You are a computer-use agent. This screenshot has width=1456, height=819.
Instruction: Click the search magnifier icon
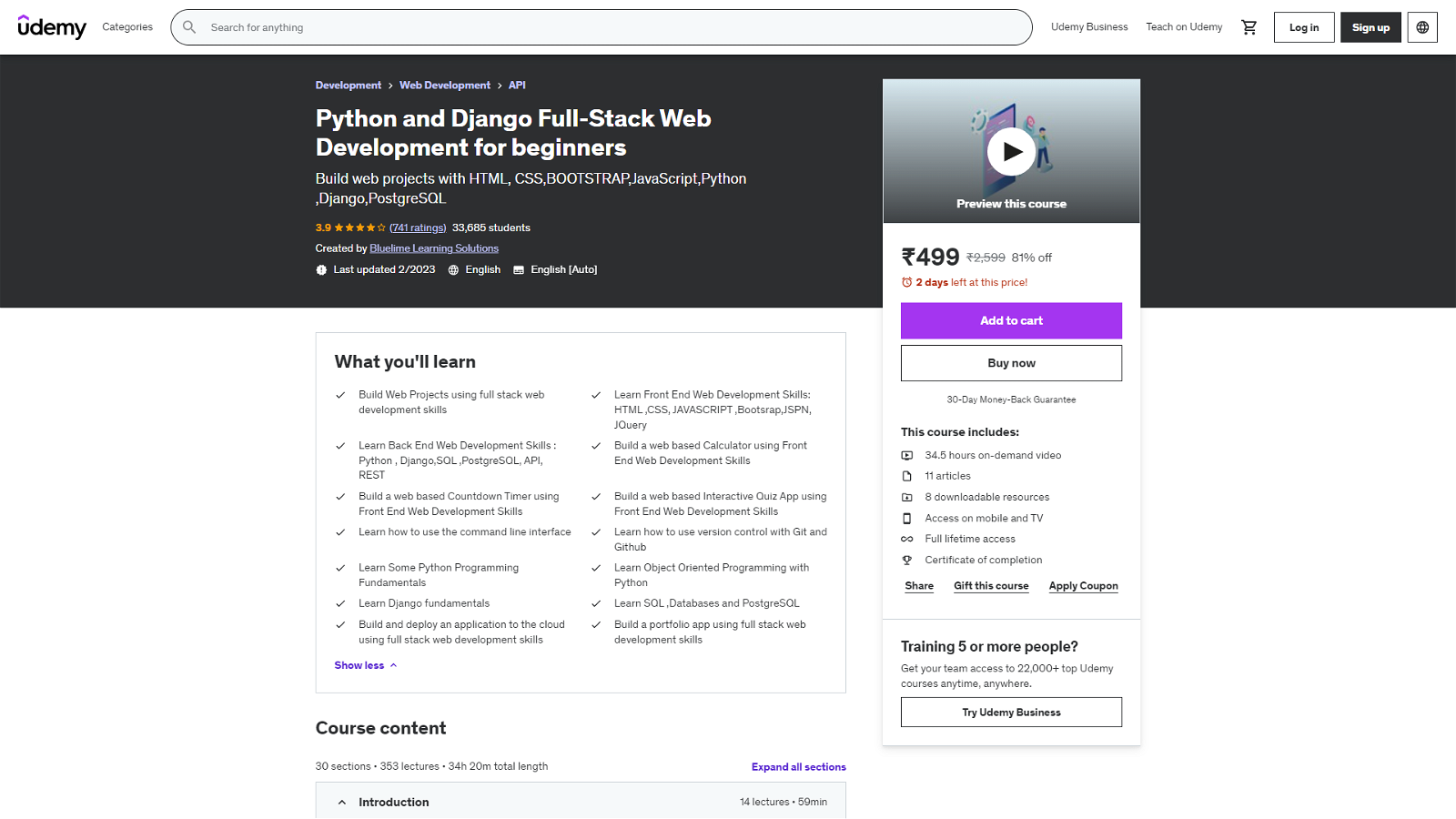189,27
